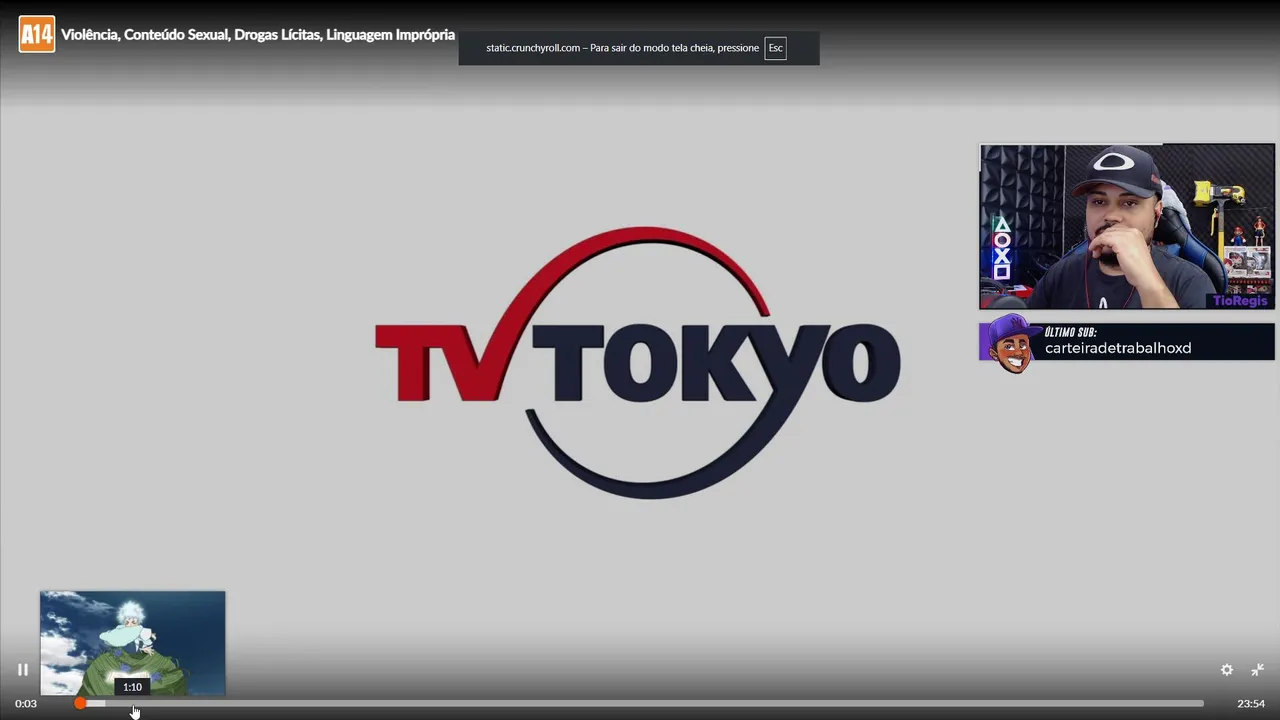
Task: Click the Esc key hint in the fullscreen notice
Action: [775, 48]
